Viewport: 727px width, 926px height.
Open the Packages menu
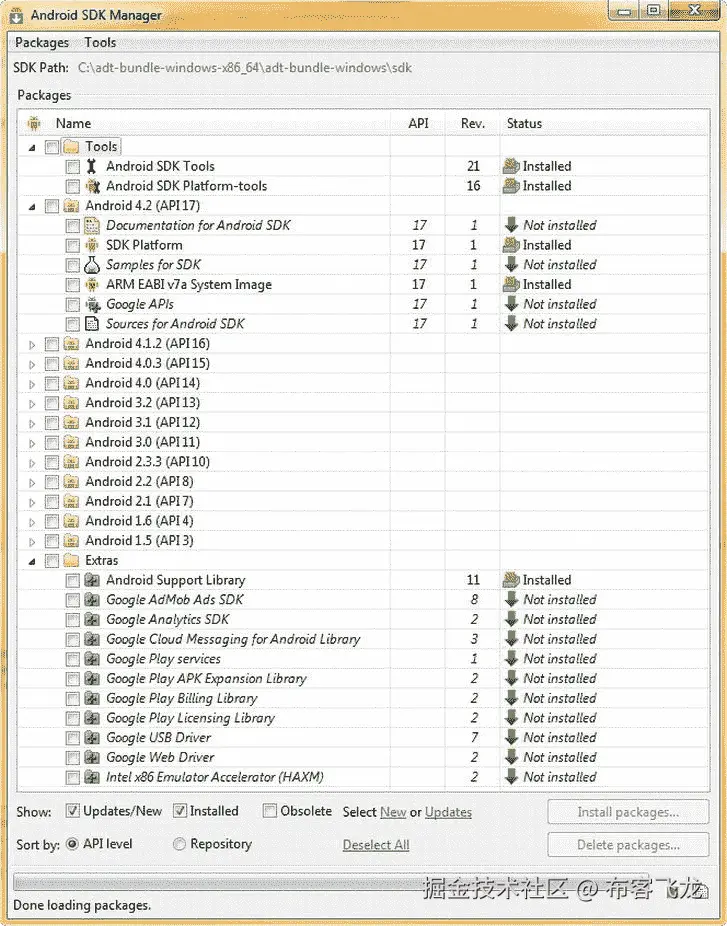pyautogui.click(x=42, y=43)
